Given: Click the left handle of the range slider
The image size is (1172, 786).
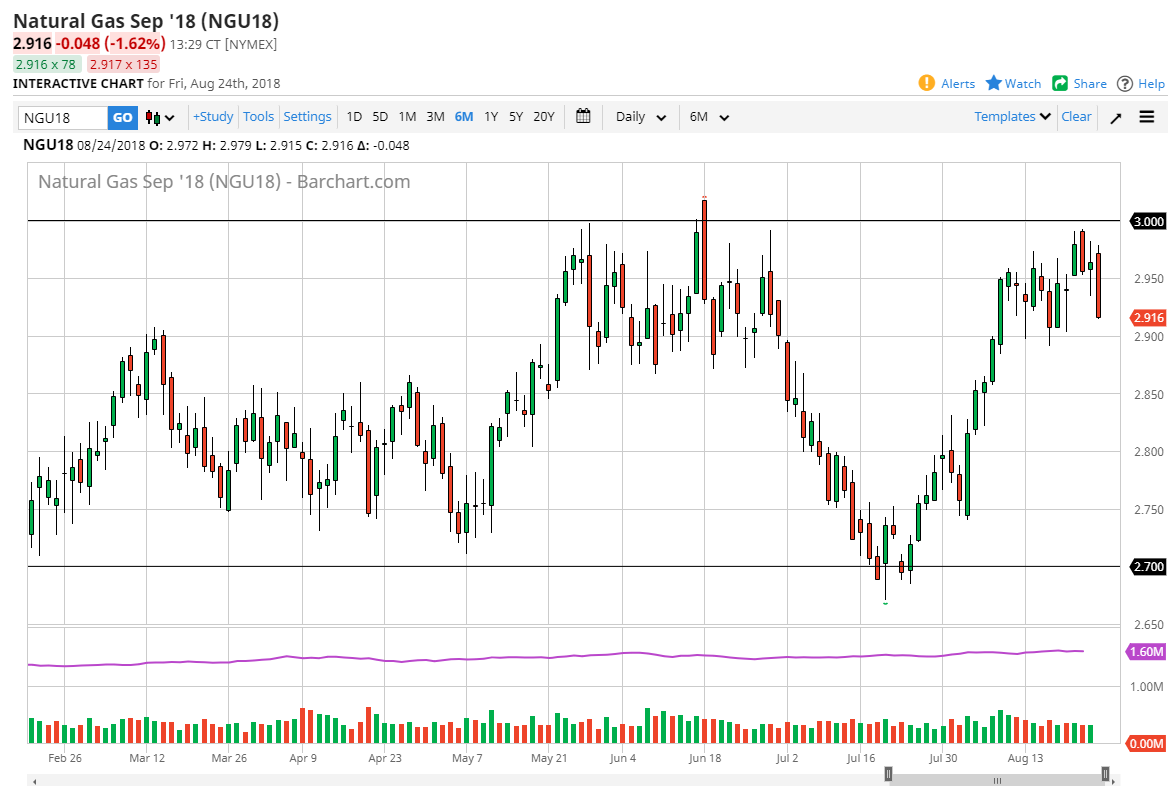Looking at the screenshot, I should [888, 773].
